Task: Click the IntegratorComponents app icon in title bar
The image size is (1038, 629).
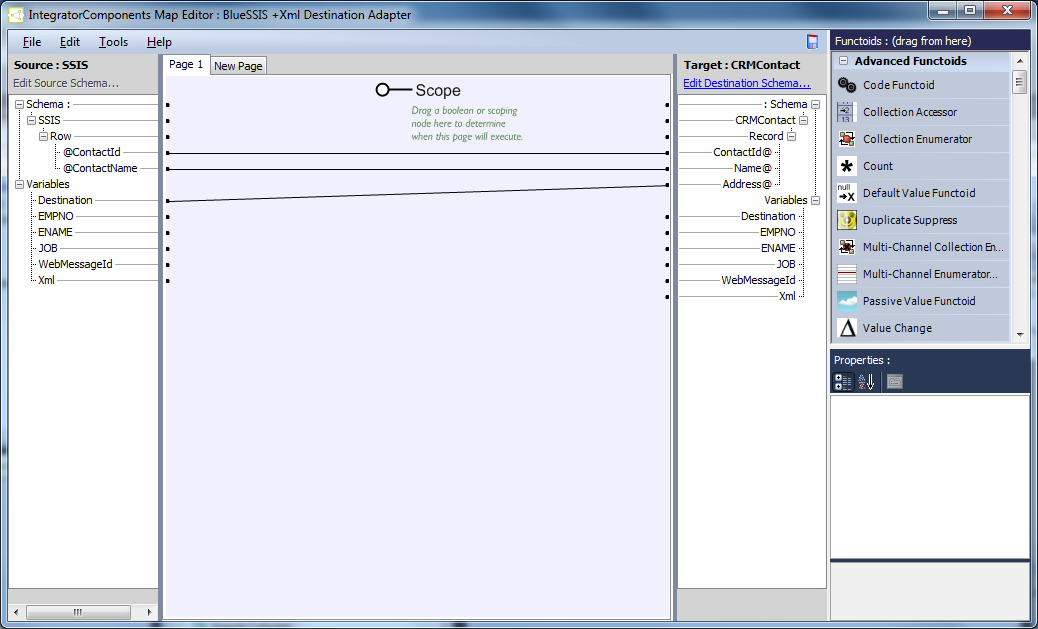Action: (16, 15)
